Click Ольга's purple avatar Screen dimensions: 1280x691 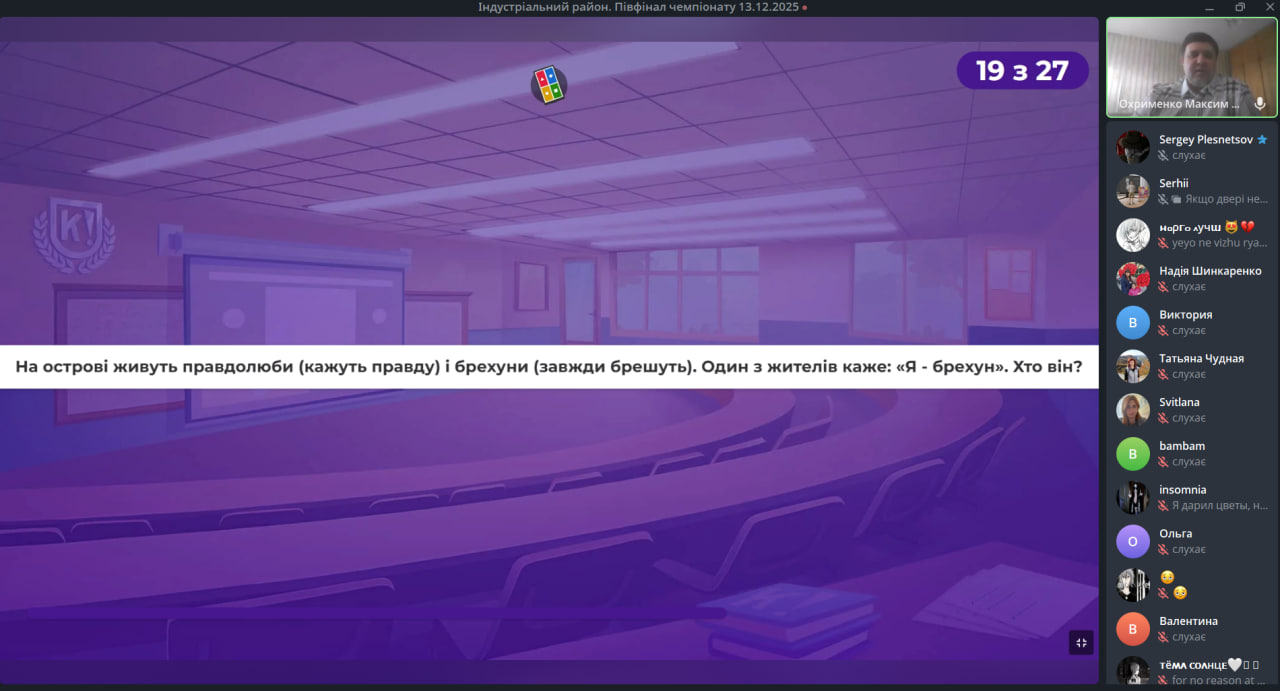[1132, 541]
